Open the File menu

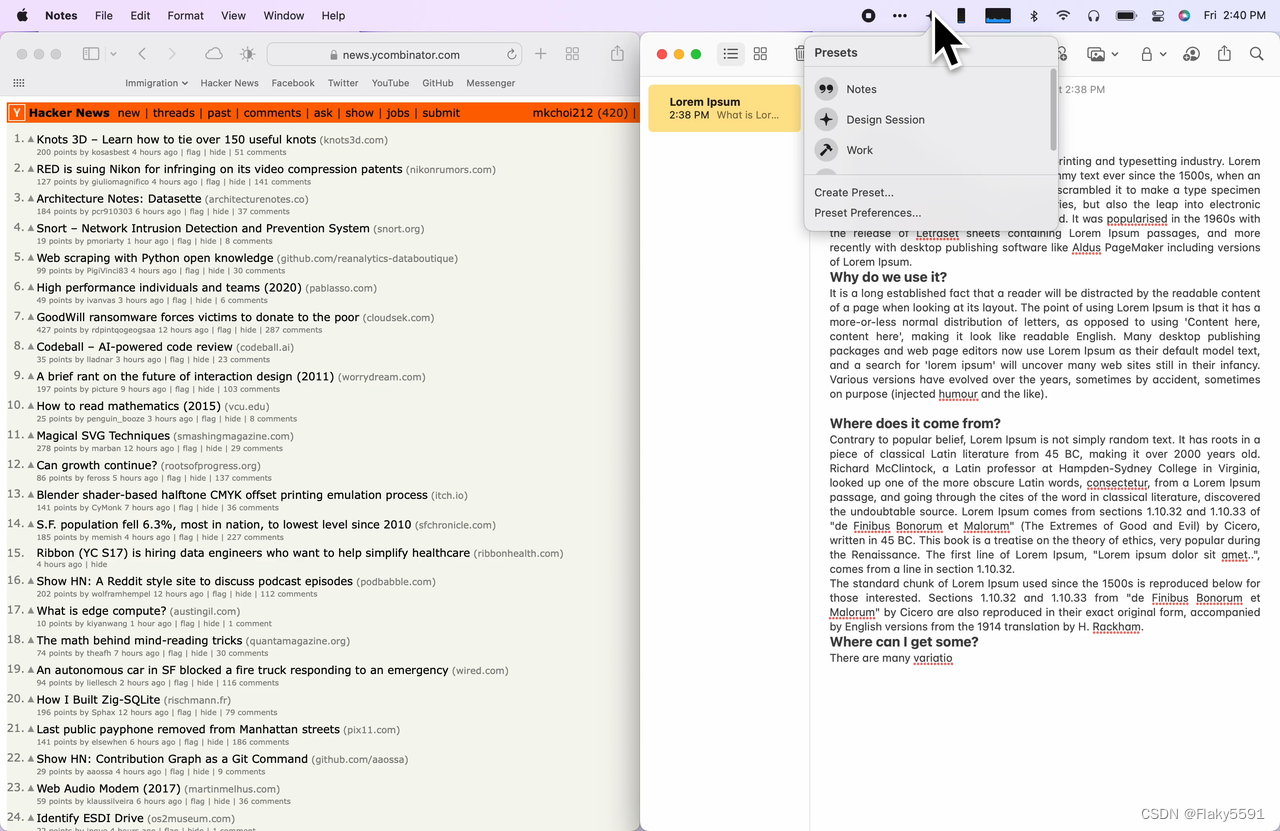tap(103, 15)
